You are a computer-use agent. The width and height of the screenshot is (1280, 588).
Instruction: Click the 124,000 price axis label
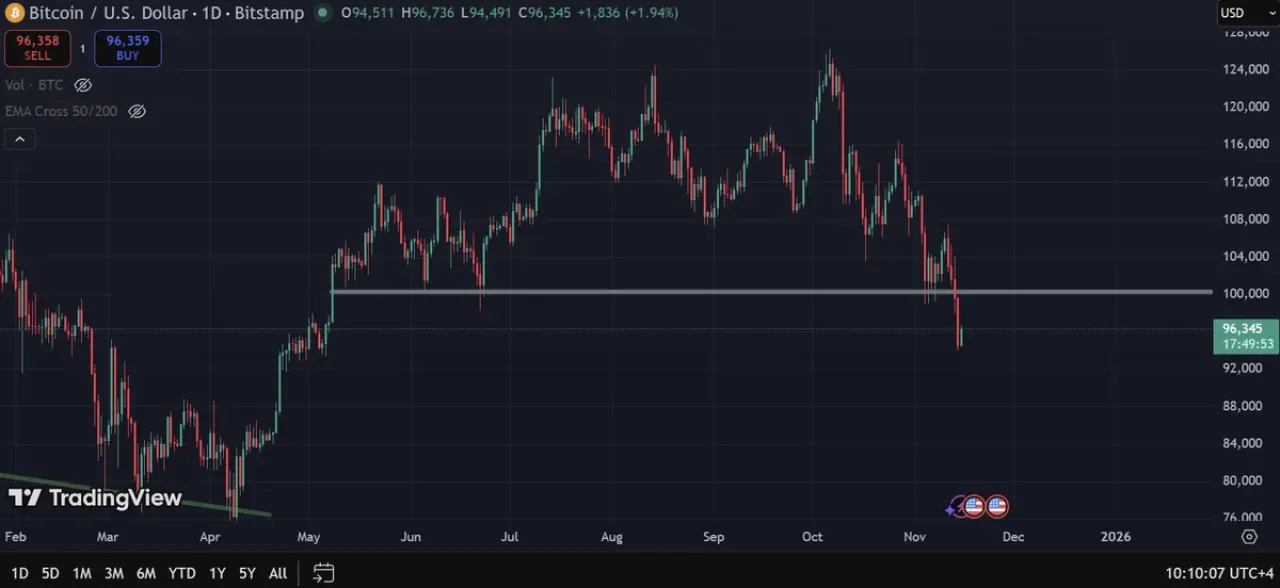(x=1245, y=69)
